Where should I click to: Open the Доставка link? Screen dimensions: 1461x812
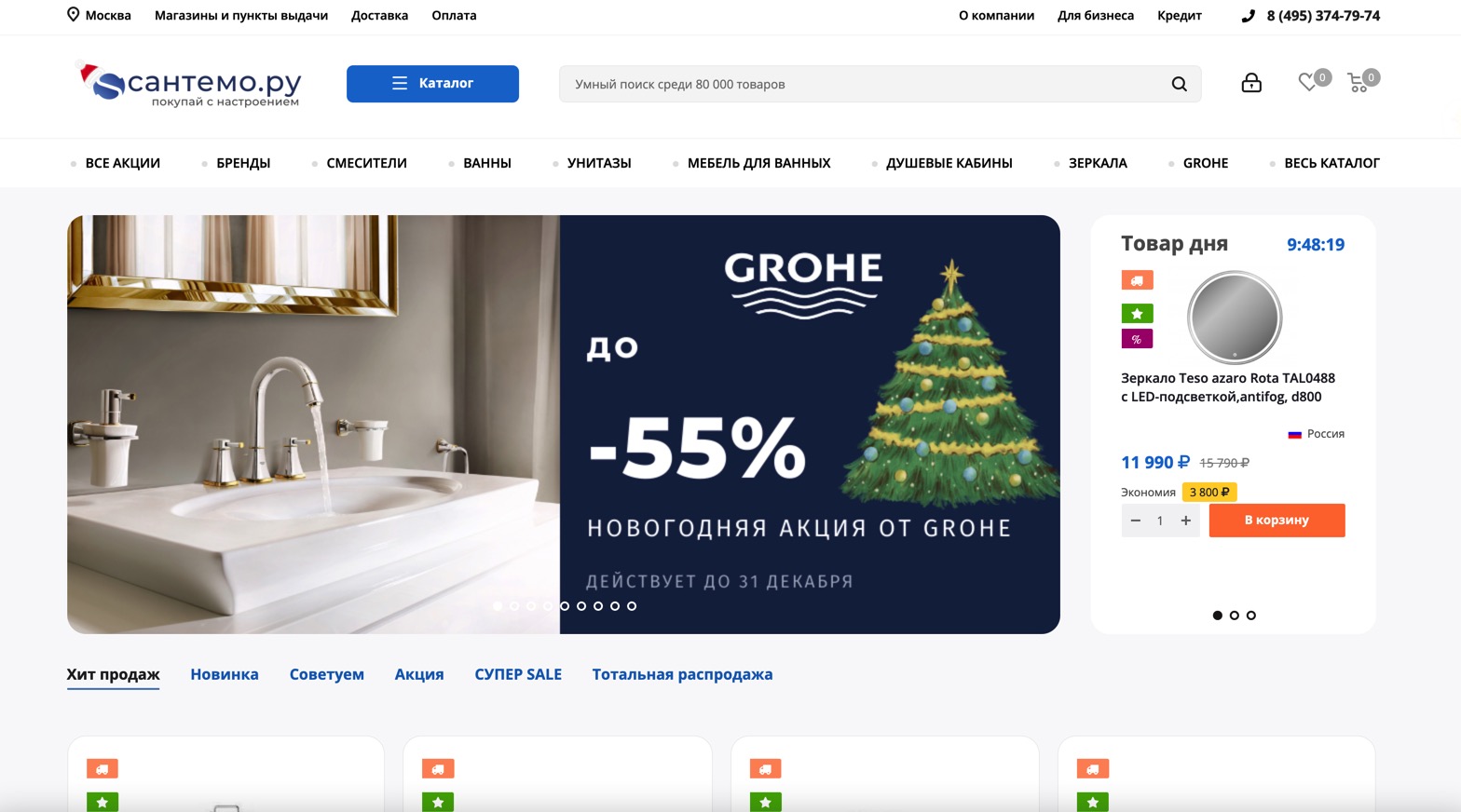(379, 16)
